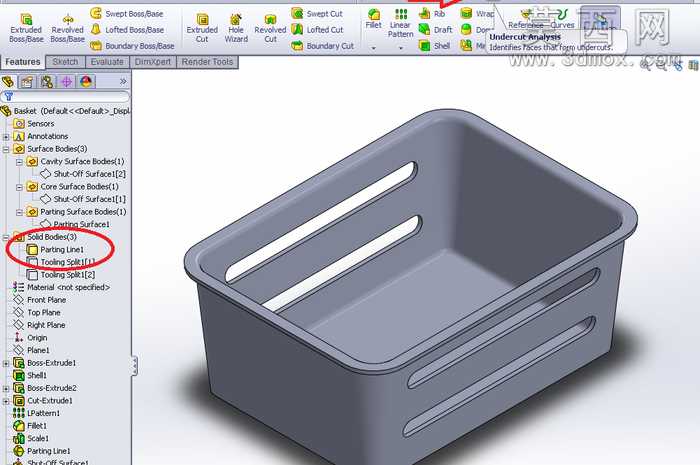Select the Fillet1 feature
Viewport: 700px width, 465px height.
30,426
